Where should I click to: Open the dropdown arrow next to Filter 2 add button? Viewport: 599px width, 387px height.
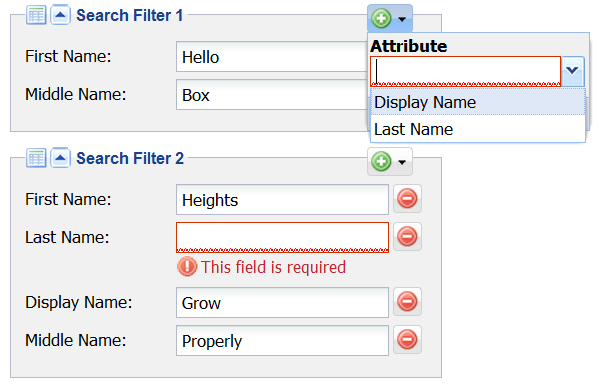[x=402, y=162]
